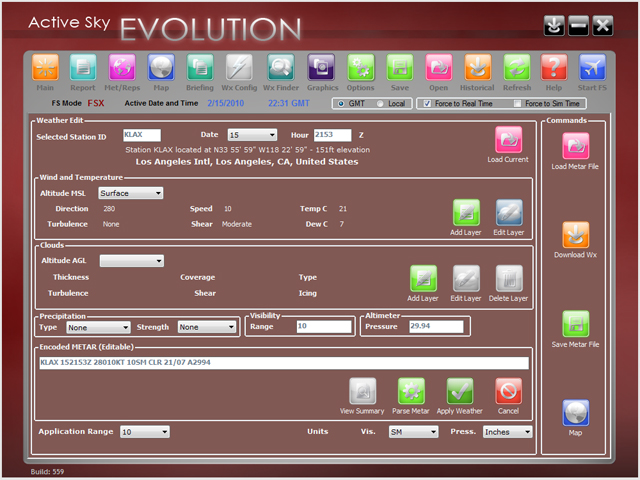The image size is (640, 480).
Task: Click the active time 22:31 GMT
Action: pos(289,103)
